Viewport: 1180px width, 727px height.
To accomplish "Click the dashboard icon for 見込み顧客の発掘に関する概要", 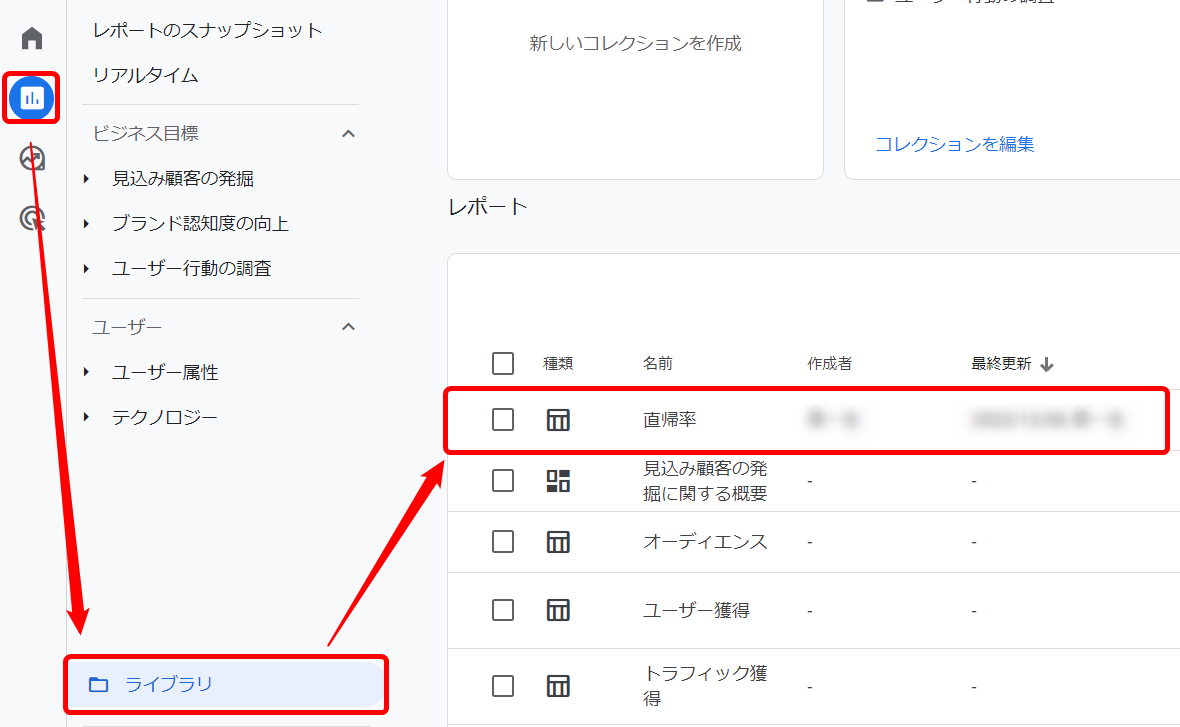I will coord(558,481).
